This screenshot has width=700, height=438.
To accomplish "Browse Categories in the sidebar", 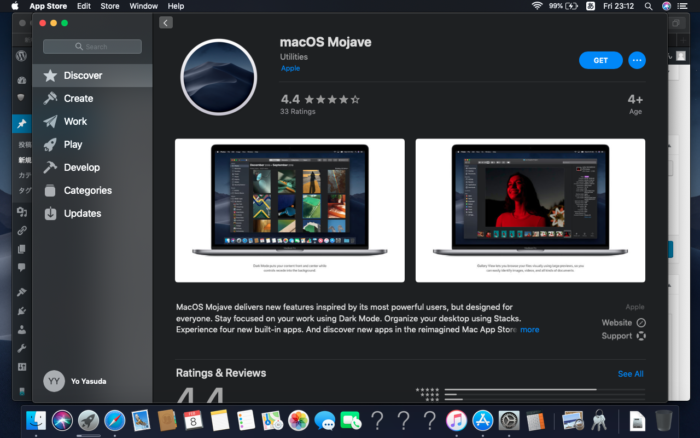I will pyautogui.click(x=87, y=191).
